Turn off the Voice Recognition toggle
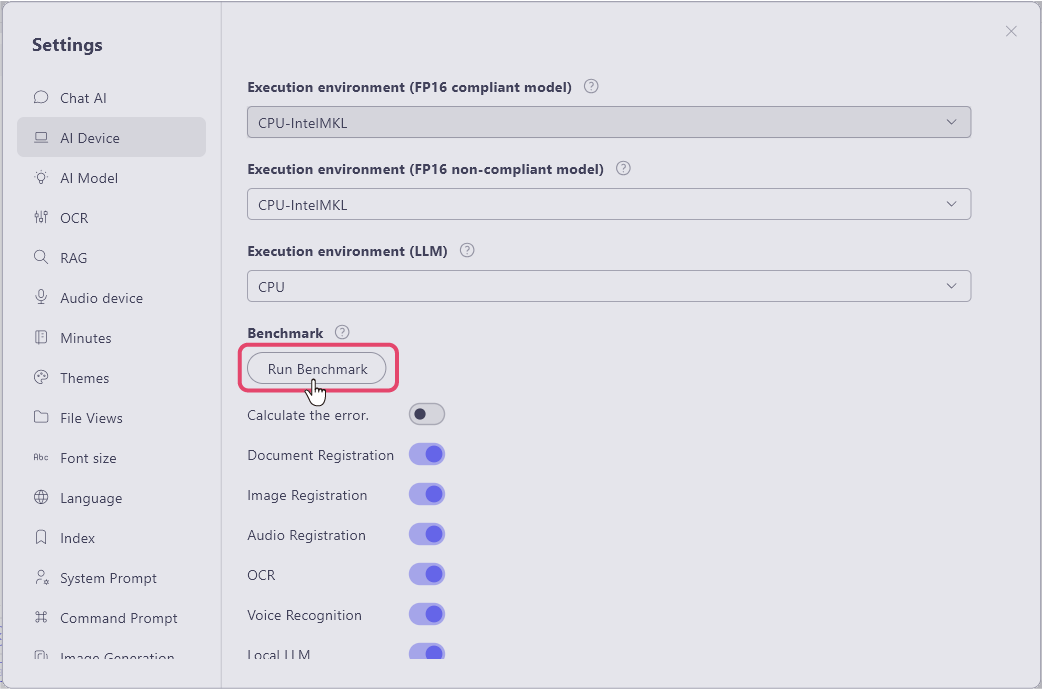Viewport: 1043px width, 689px height. (427, 614)
